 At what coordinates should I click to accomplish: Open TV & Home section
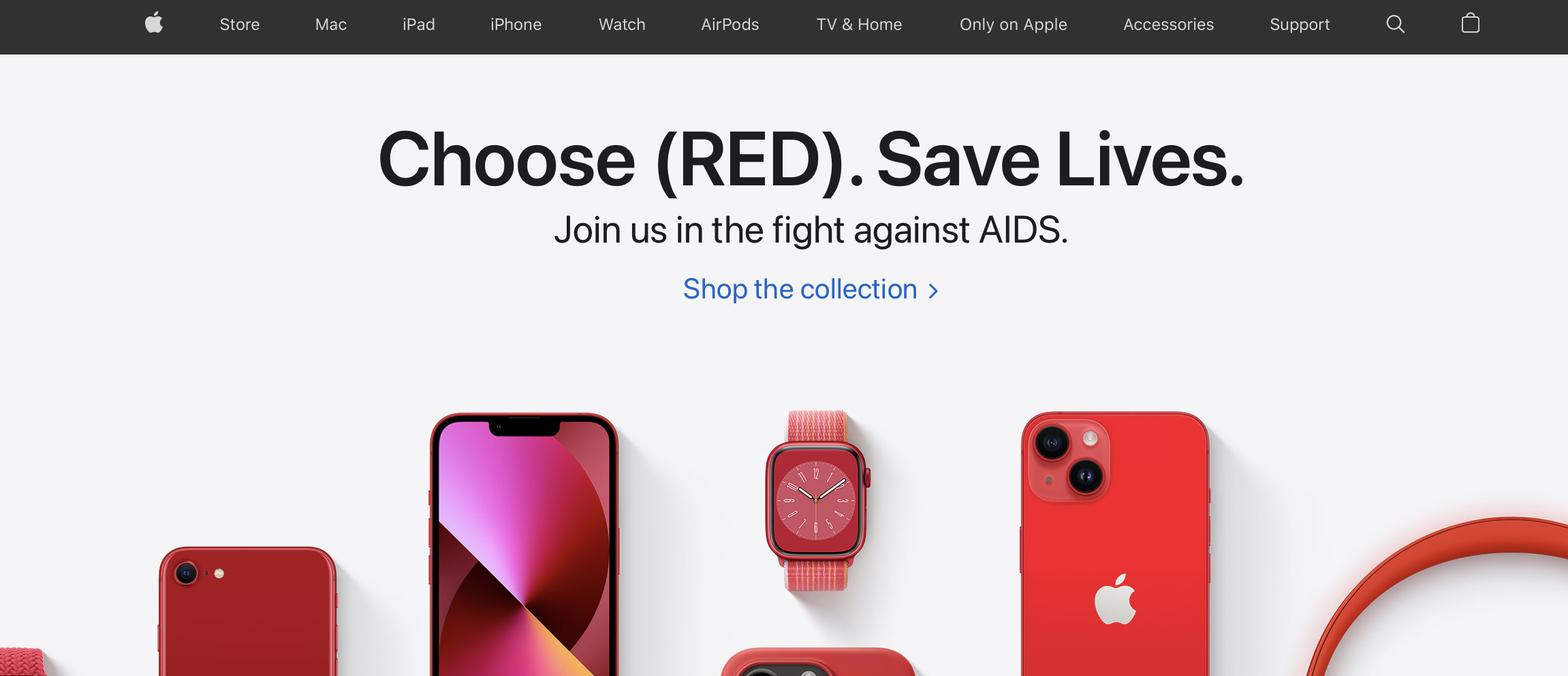[860, 25]
